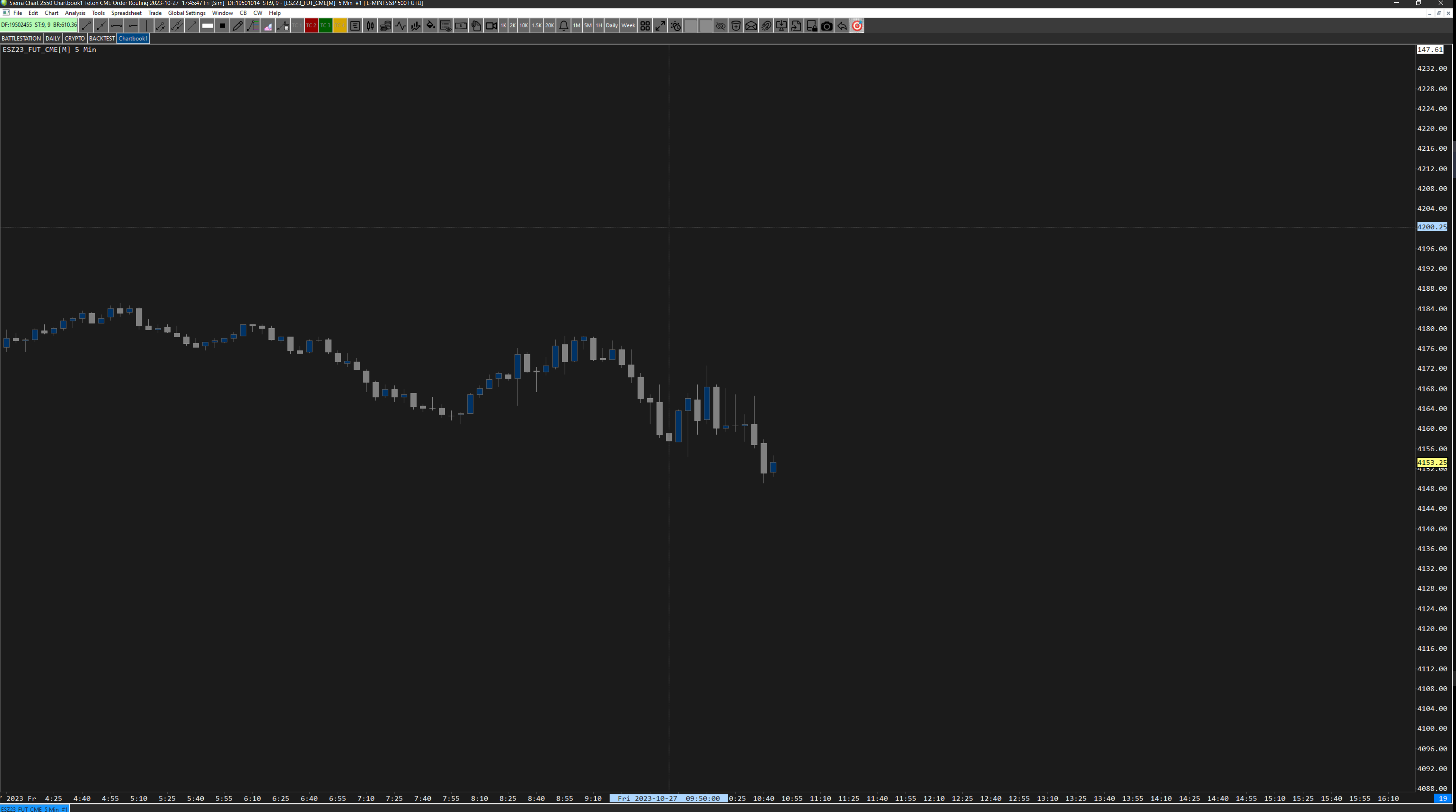Switch to the CRYPTO chartbook tab
This screenshot has height=812, width=1456.
[x=74, y=39]
